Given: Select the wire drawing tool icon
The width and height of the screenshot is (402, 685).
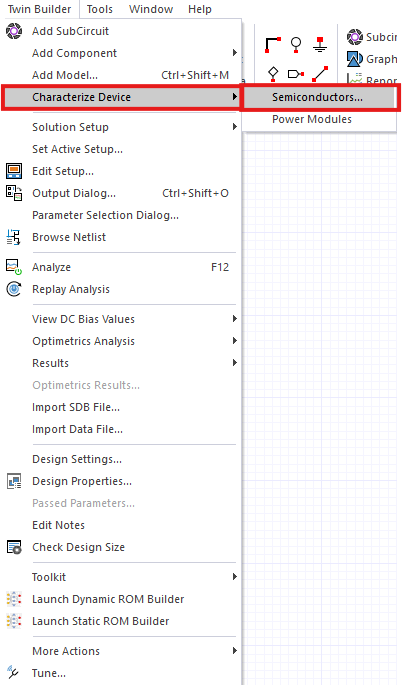Looking at the screenshot, I should (273, 45).
